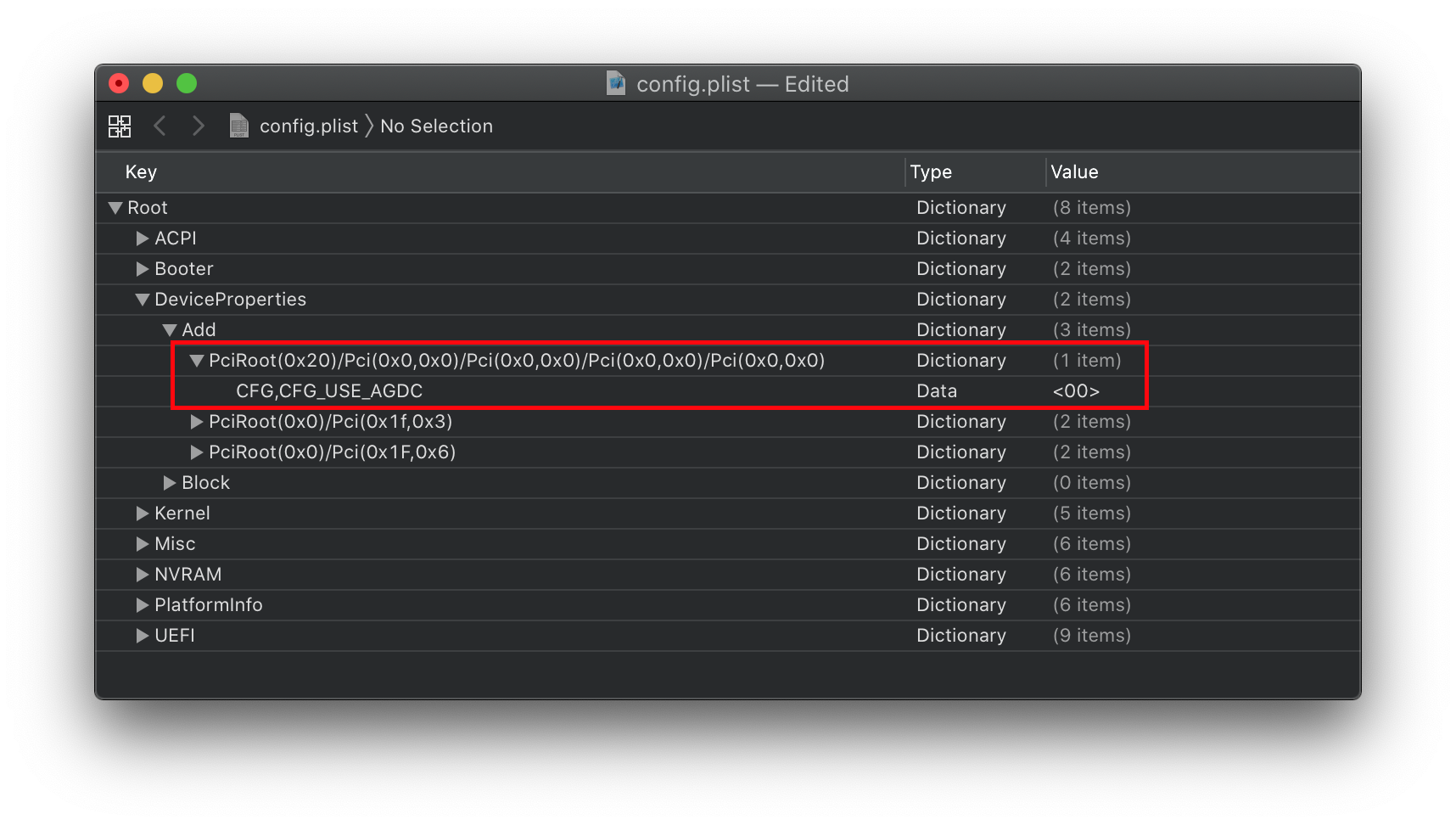Click the <00> data value
The height and width of the screenshot is (825, 1456).
point(1076,391)
